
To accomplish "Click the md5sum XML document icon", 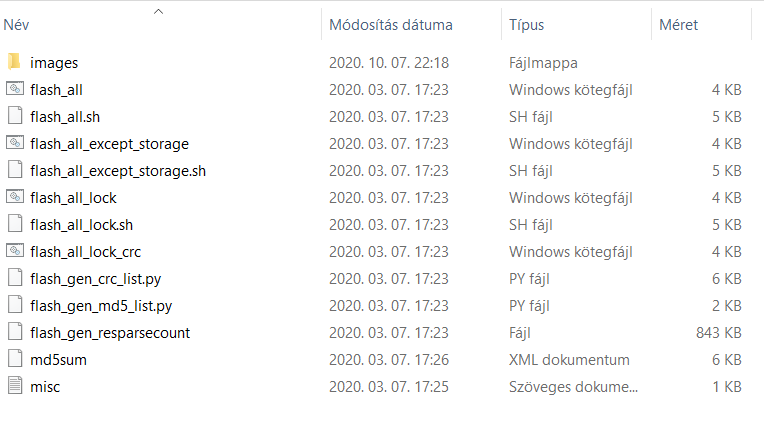I will click(15, 359).
